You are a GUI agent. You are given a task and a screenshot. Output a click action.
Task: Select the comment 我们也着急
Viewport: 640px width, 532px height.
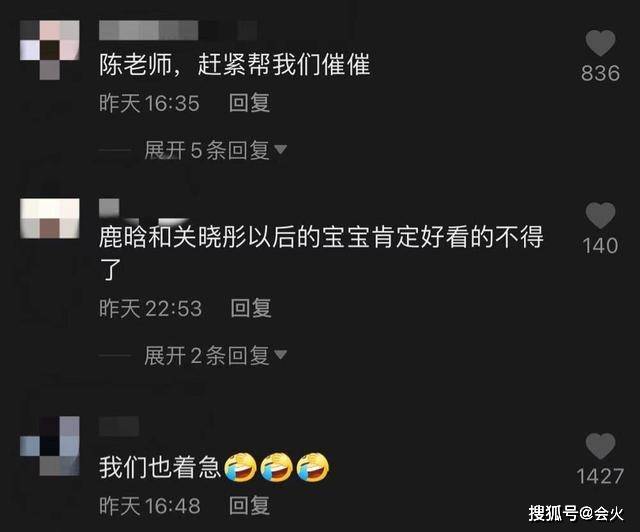pos(160,467)
